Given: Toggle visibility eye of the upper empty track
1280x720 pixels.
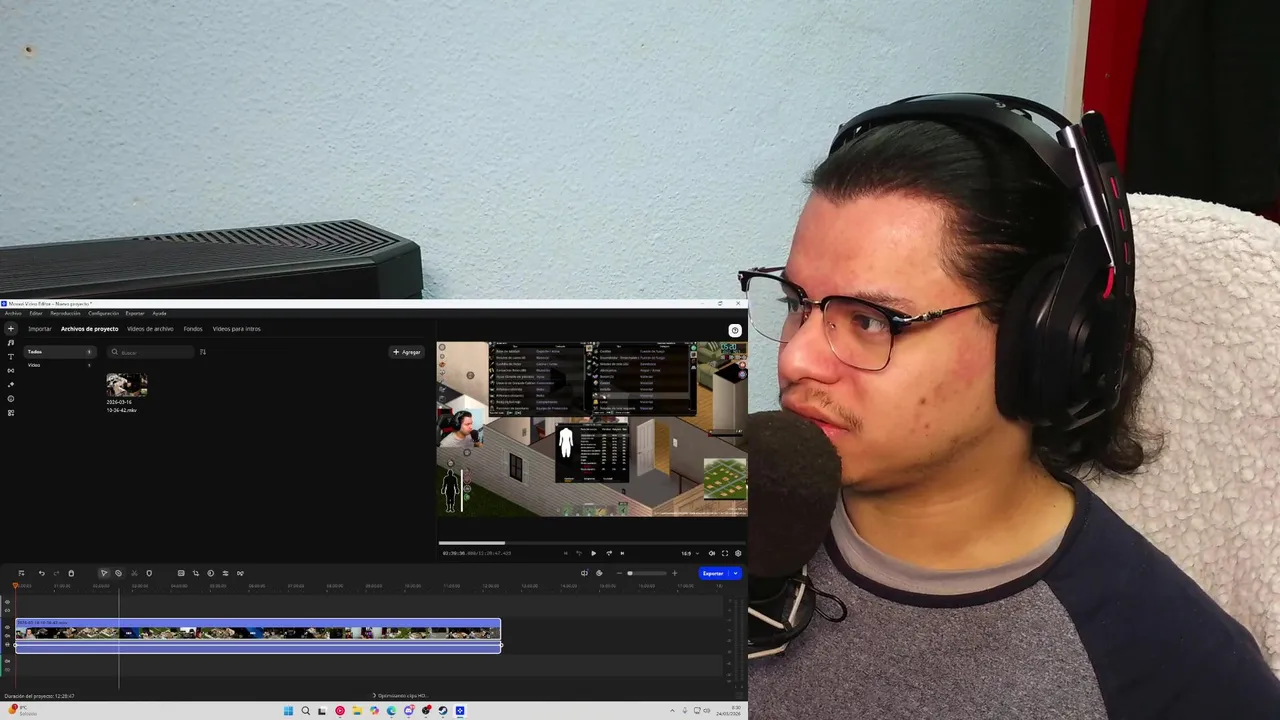Looking at the screenshot, I should click(x=7, y=602).
